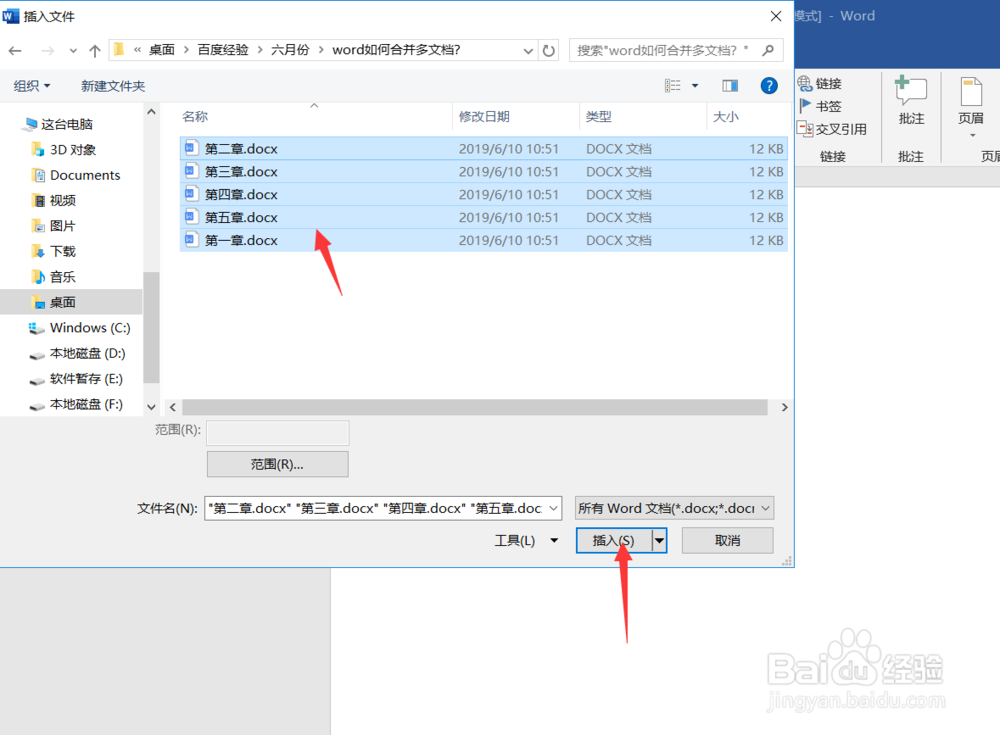Open the 工具(L) menu
1000x735 pixels.
(x=527, y=540)
